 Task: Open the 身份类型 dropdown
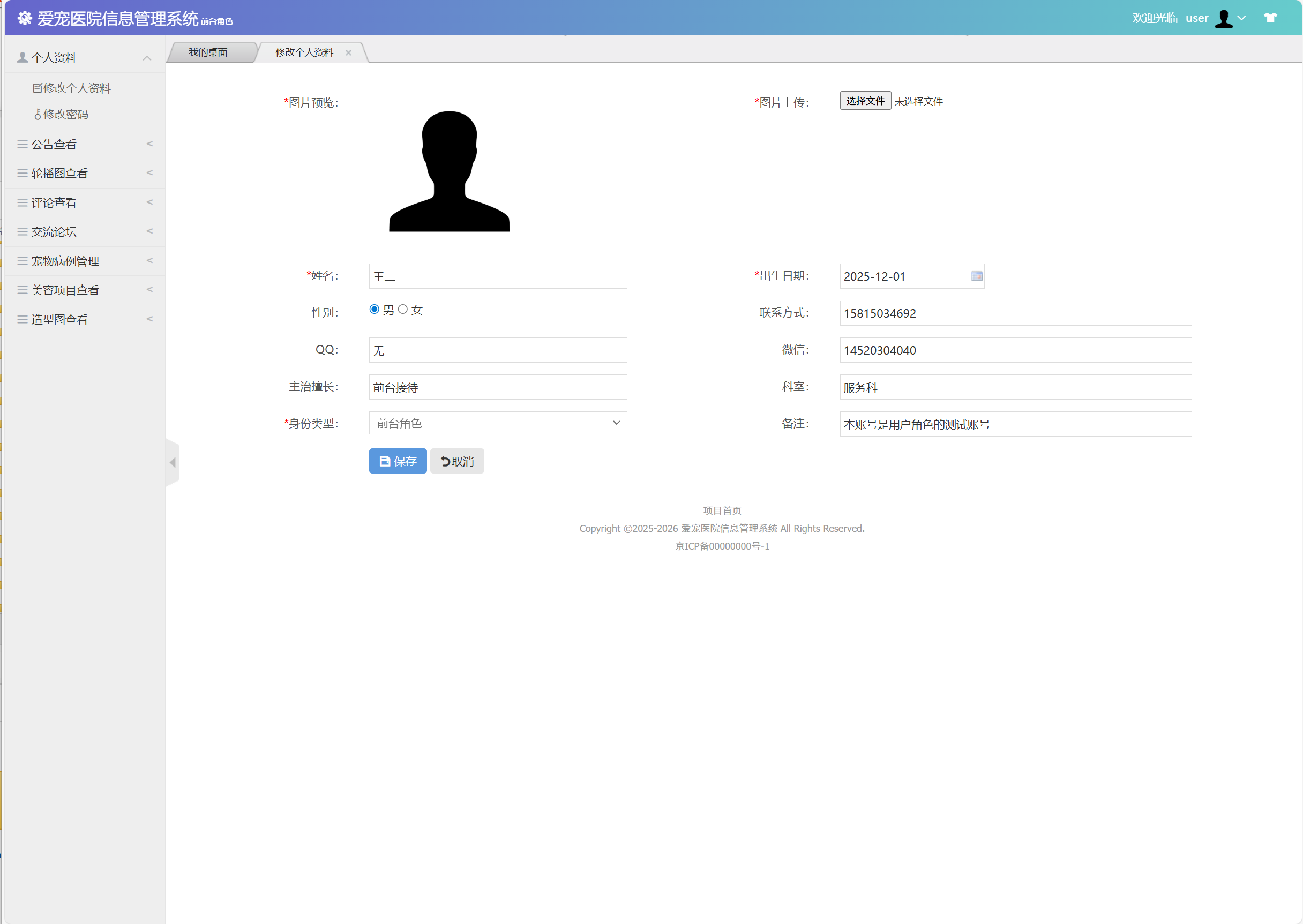[x=497, y=423]
